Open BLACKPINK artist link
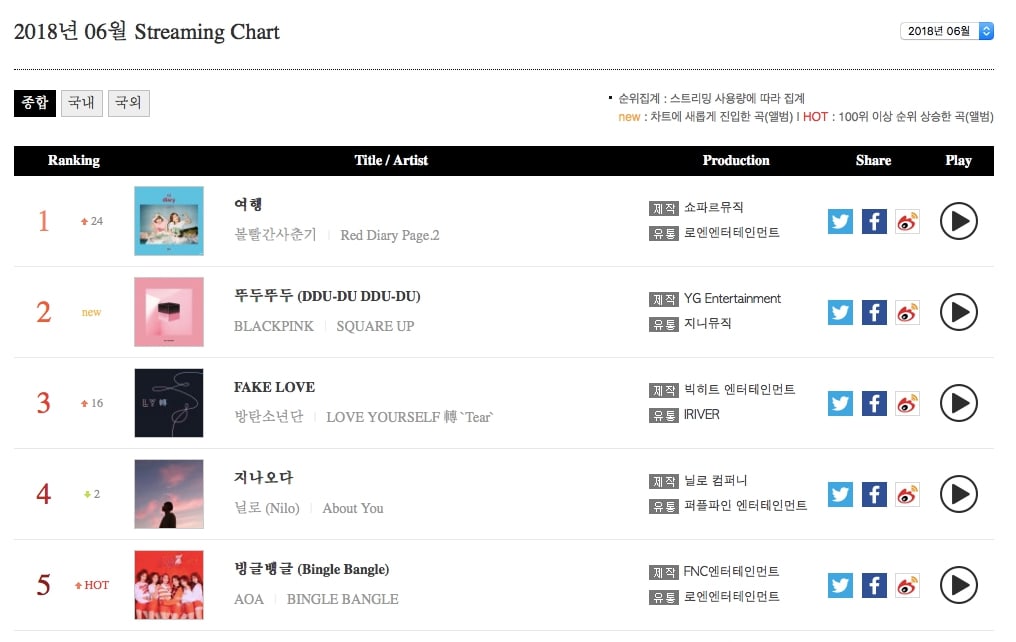The image size is (1016, 642). point(274,326)
